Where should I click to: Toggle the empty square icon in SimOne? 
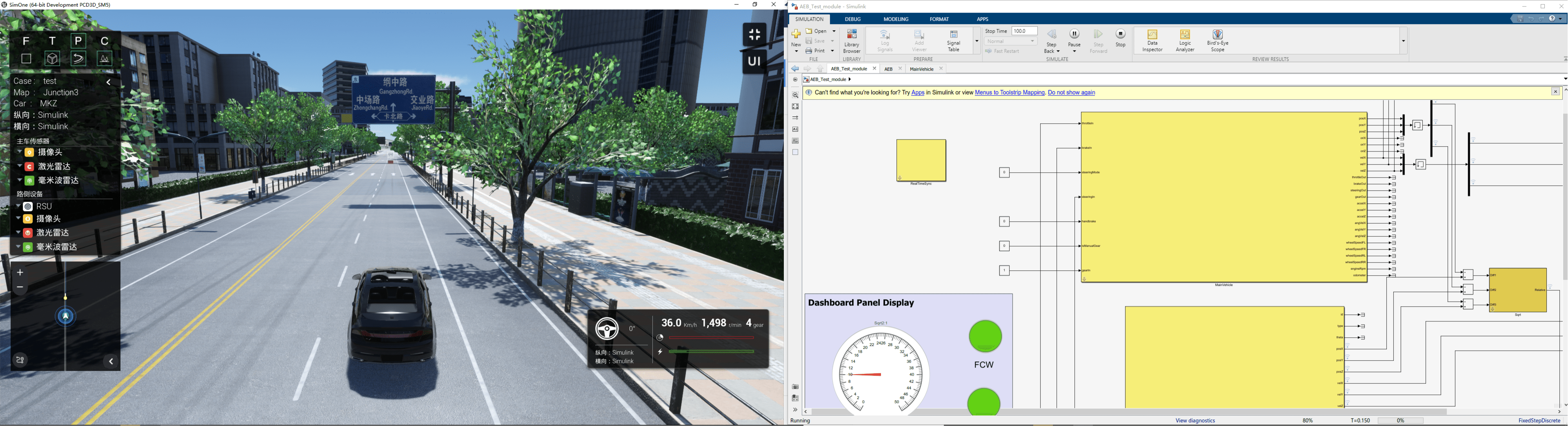[26, 58]
